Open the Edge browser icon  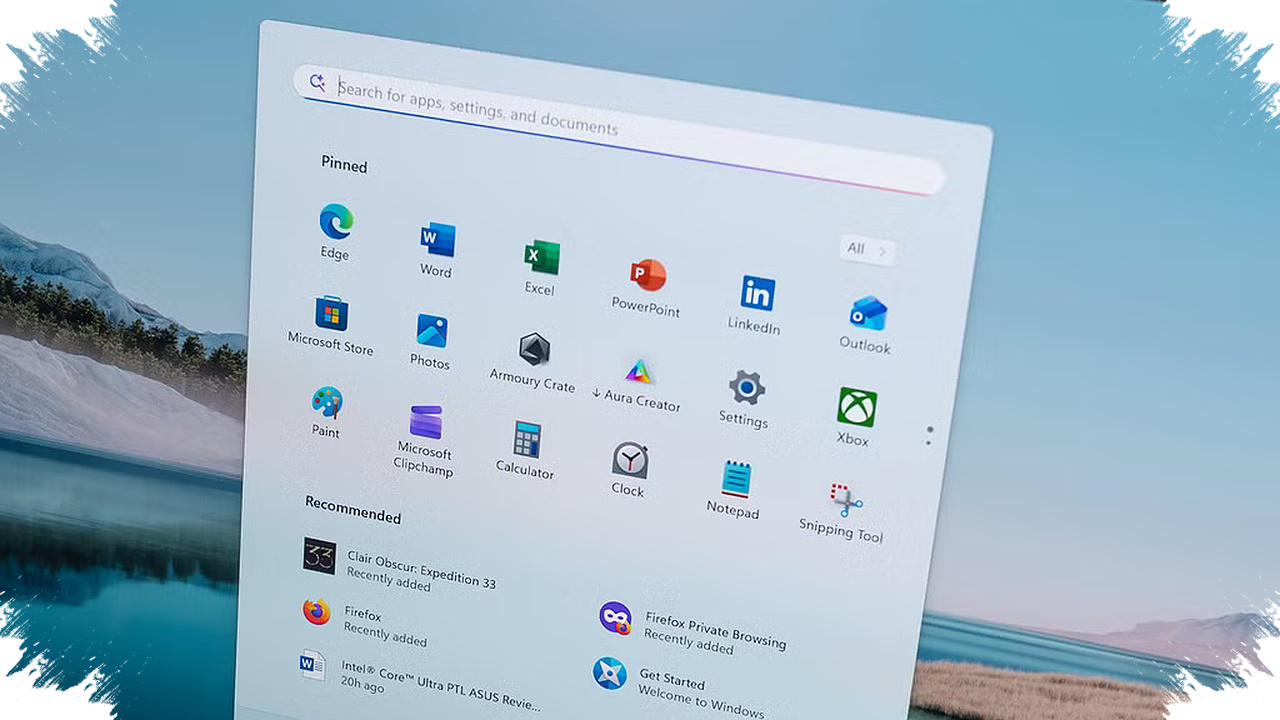[x=336, y=221]
